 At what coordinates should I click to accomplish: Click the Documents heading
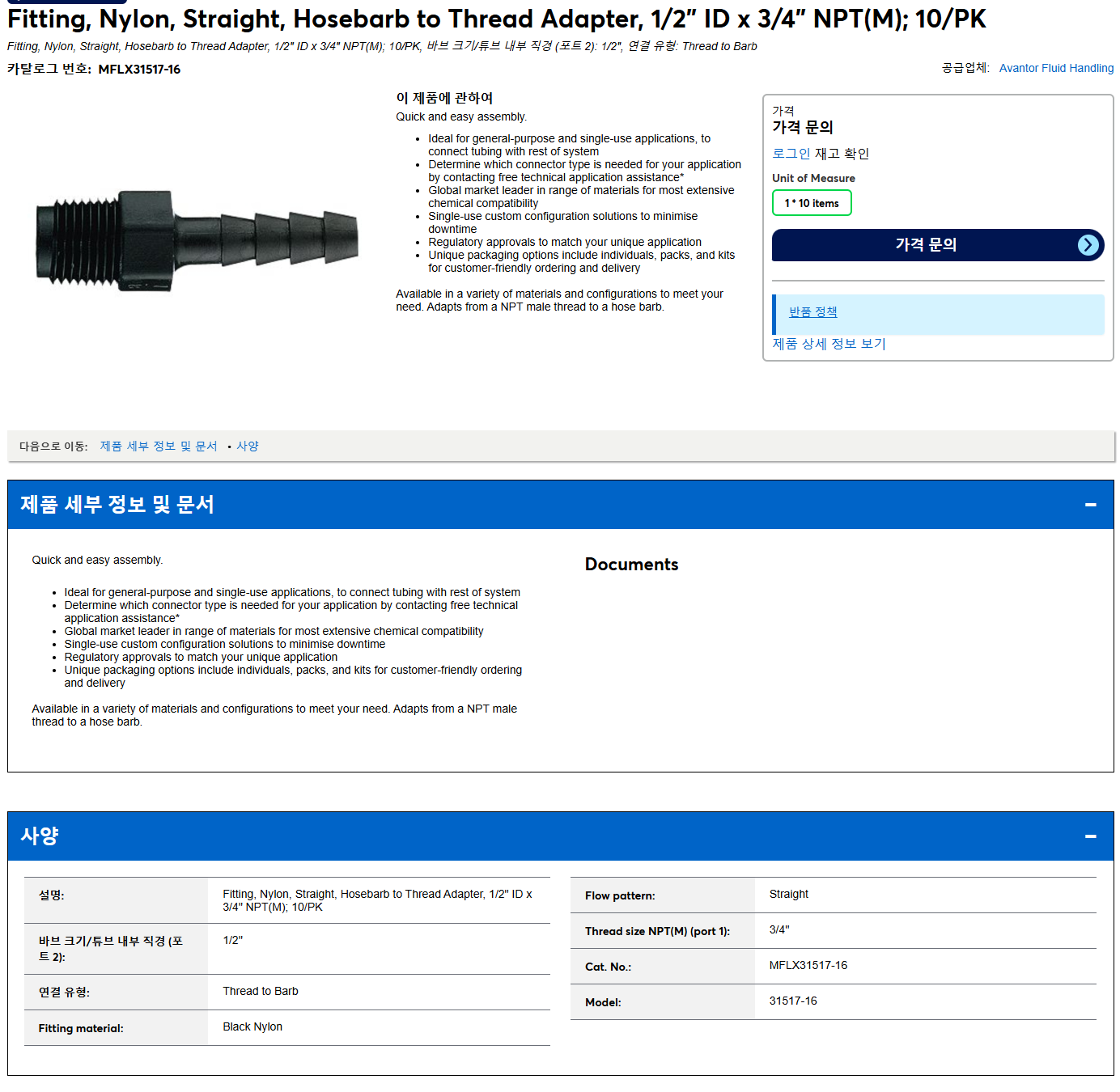tap(631, 565)
